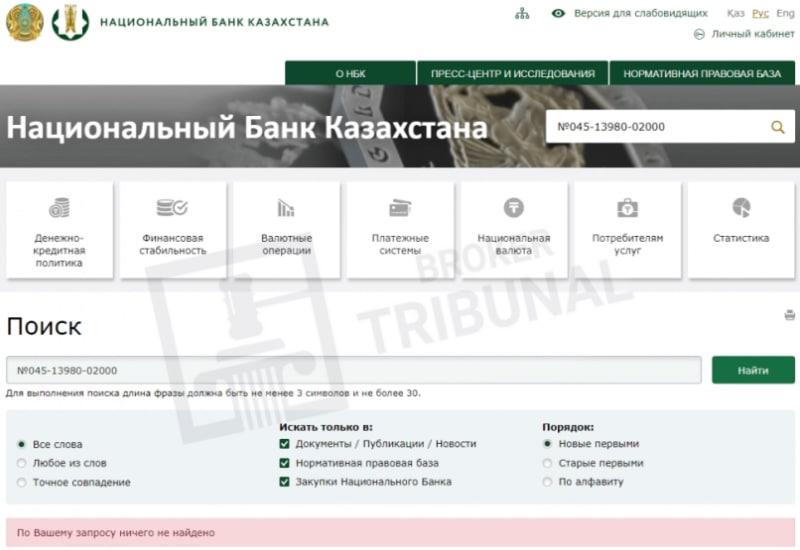Click the Kazakhstan state emblem logo
This screenshot has height=550, width=800.
24,22
